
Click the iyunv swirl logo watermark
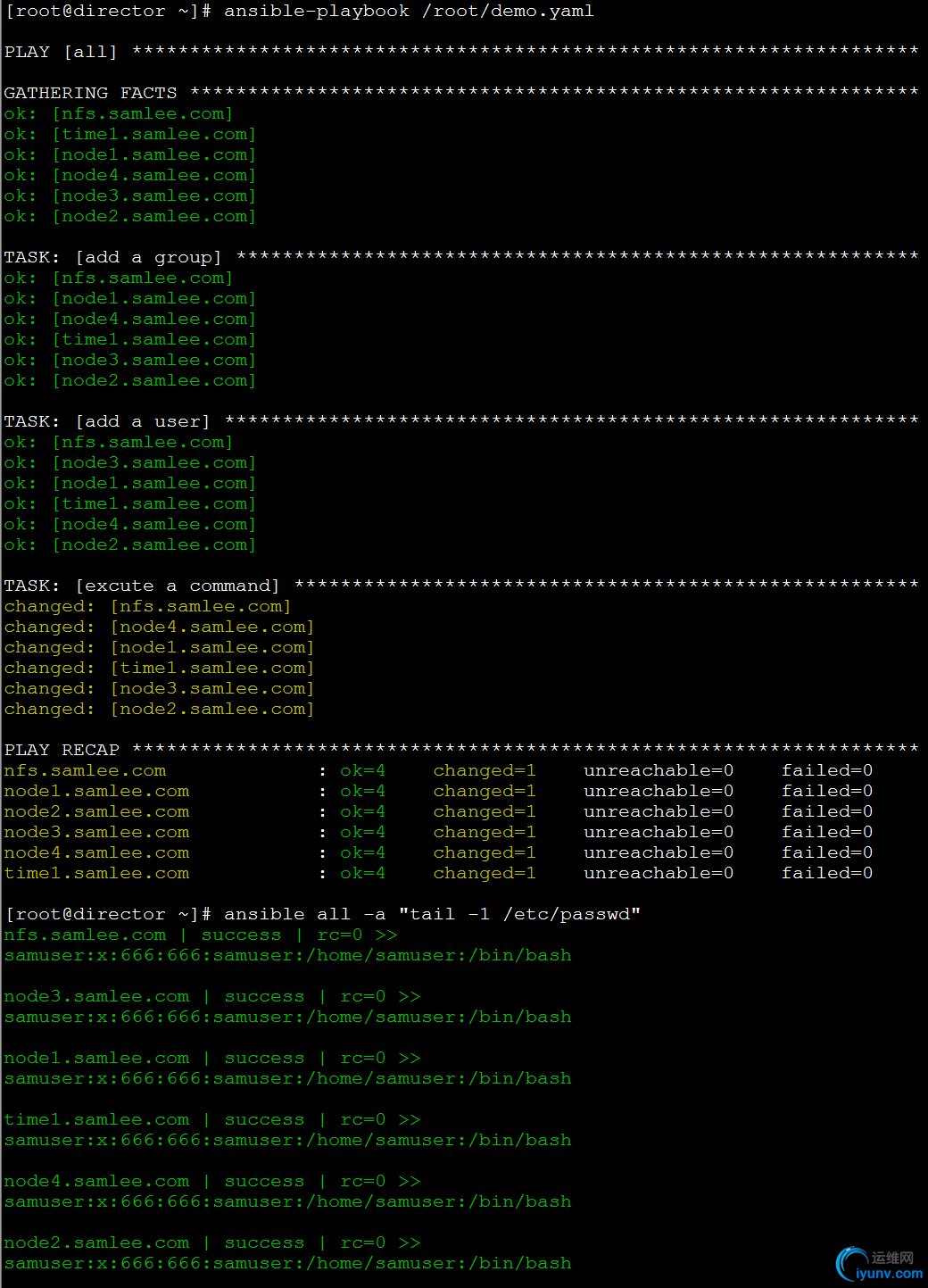[x=851, y=1263]
